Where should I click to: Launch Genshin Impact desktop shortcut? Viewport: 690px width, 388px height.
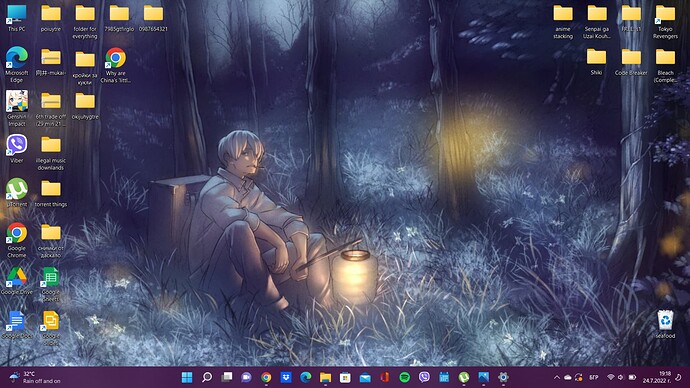click(16, 109)
